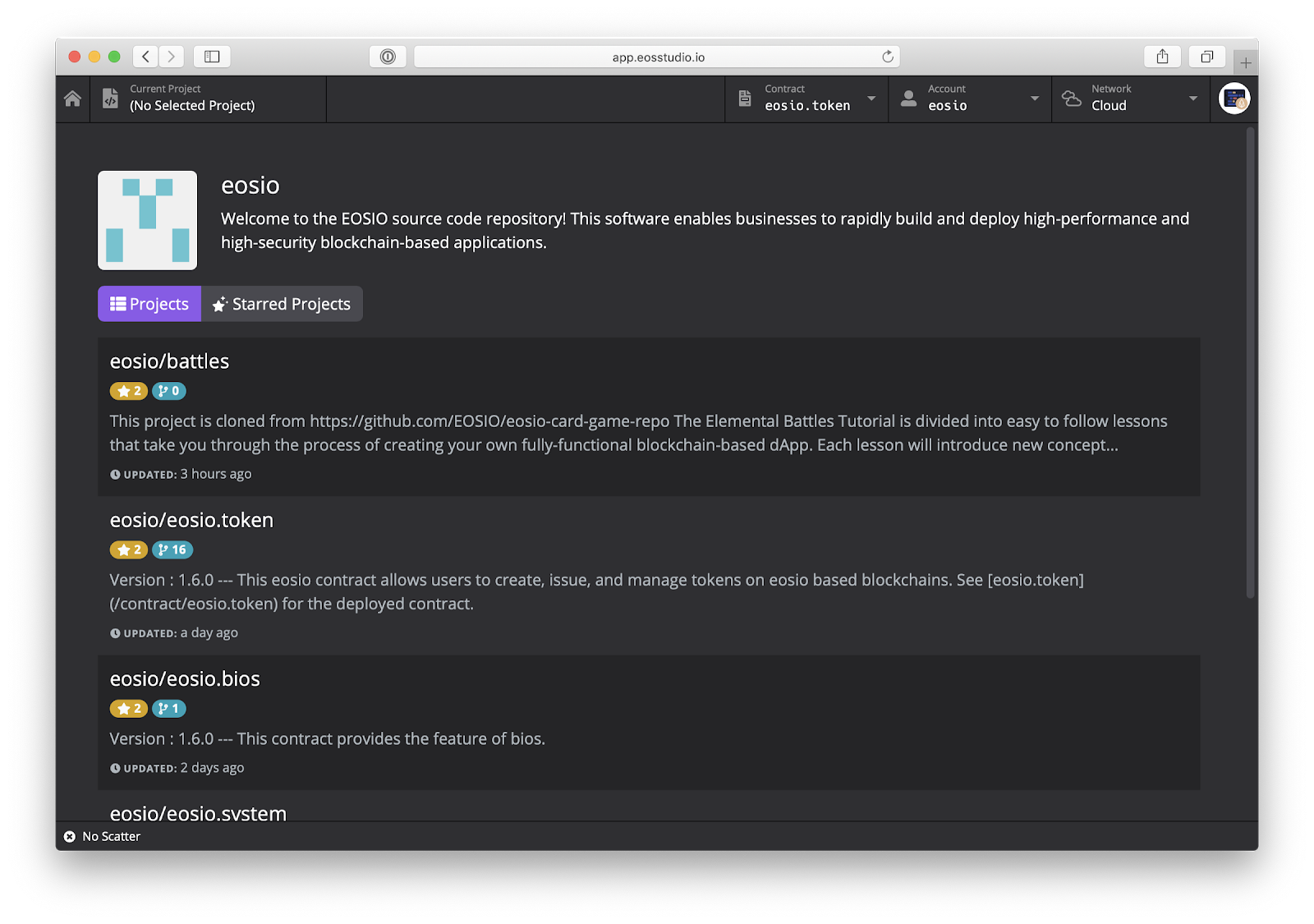This screenshot has width=1314, height=924.
Task: Click the clock icon beside '2 days ago'
Action: pos(115,769)
